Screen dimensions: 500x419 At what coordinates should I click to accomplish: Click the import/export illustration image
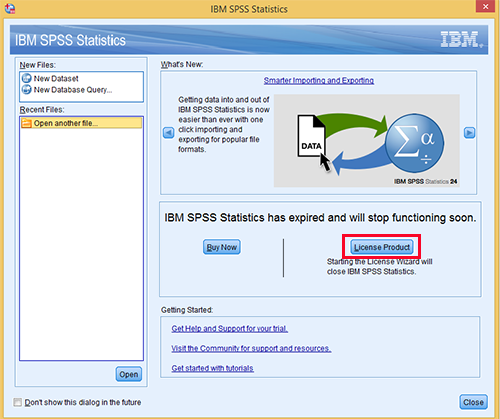click(x=367, y=141)
